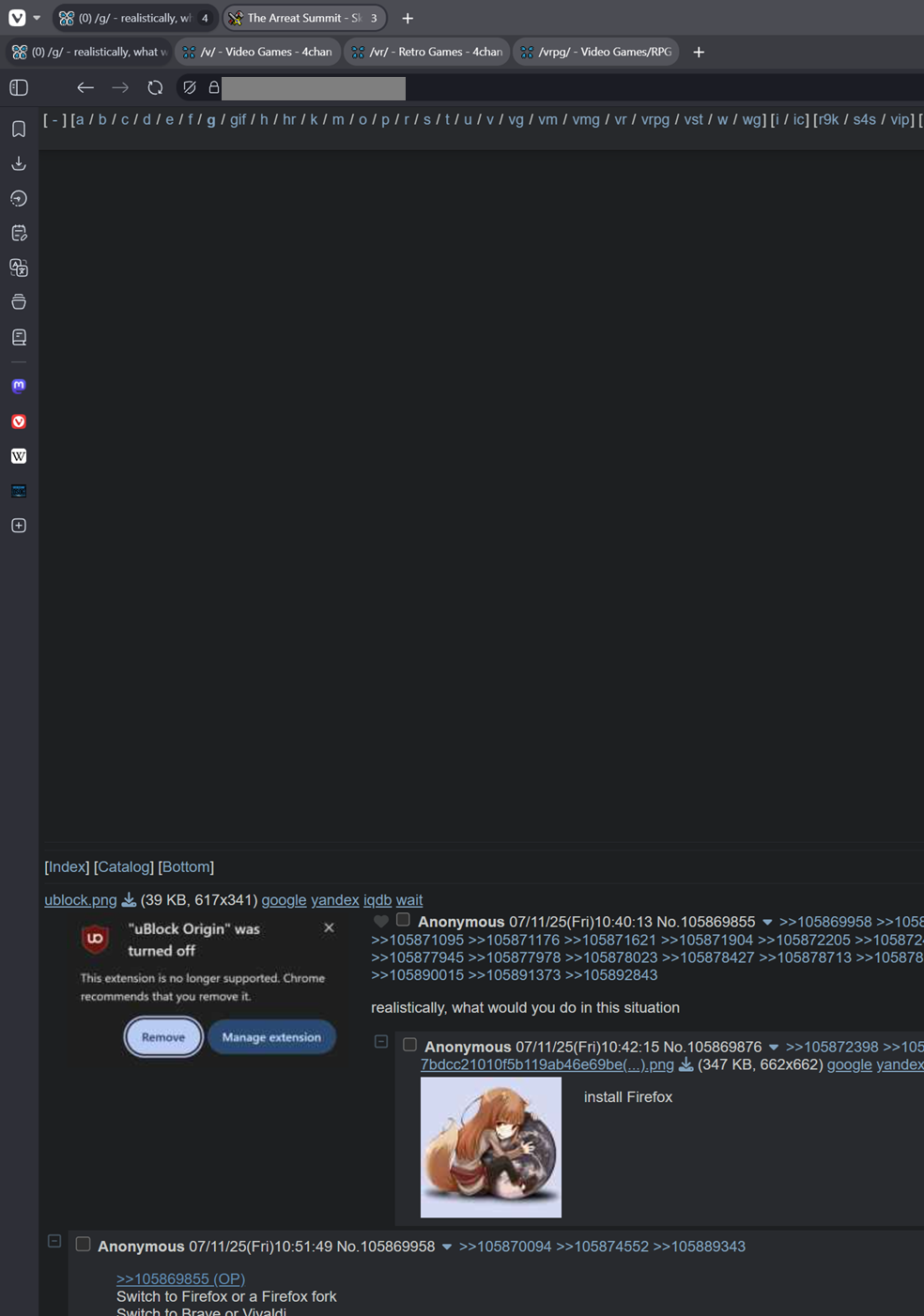Switch to /vrpg/ - Video Games/RPG tab
924x1316 pixels.
tap(596, 52)
